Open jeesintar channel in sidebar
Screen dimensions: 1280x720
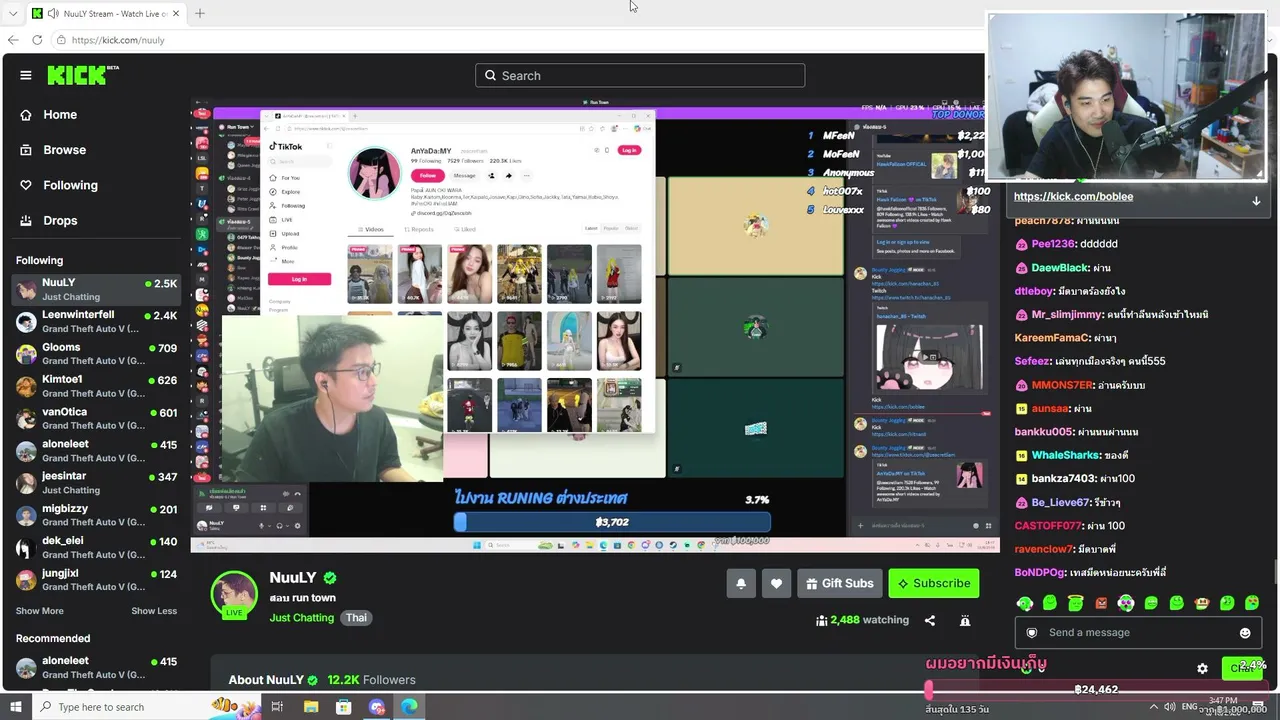[x=96, y=483]
